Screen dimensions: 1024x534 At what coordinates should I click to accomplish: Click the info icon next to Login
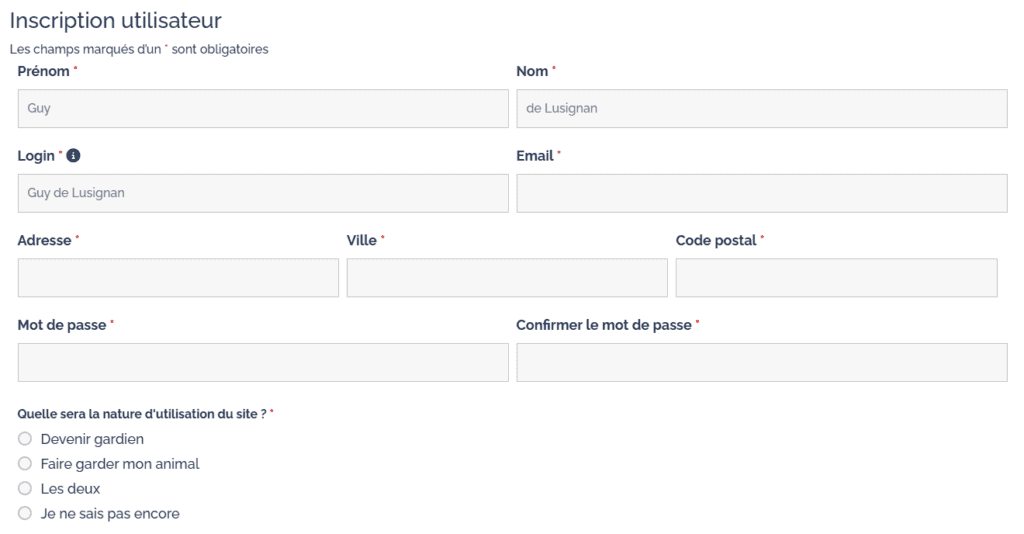pyautogui.click(x=73, y=156)
